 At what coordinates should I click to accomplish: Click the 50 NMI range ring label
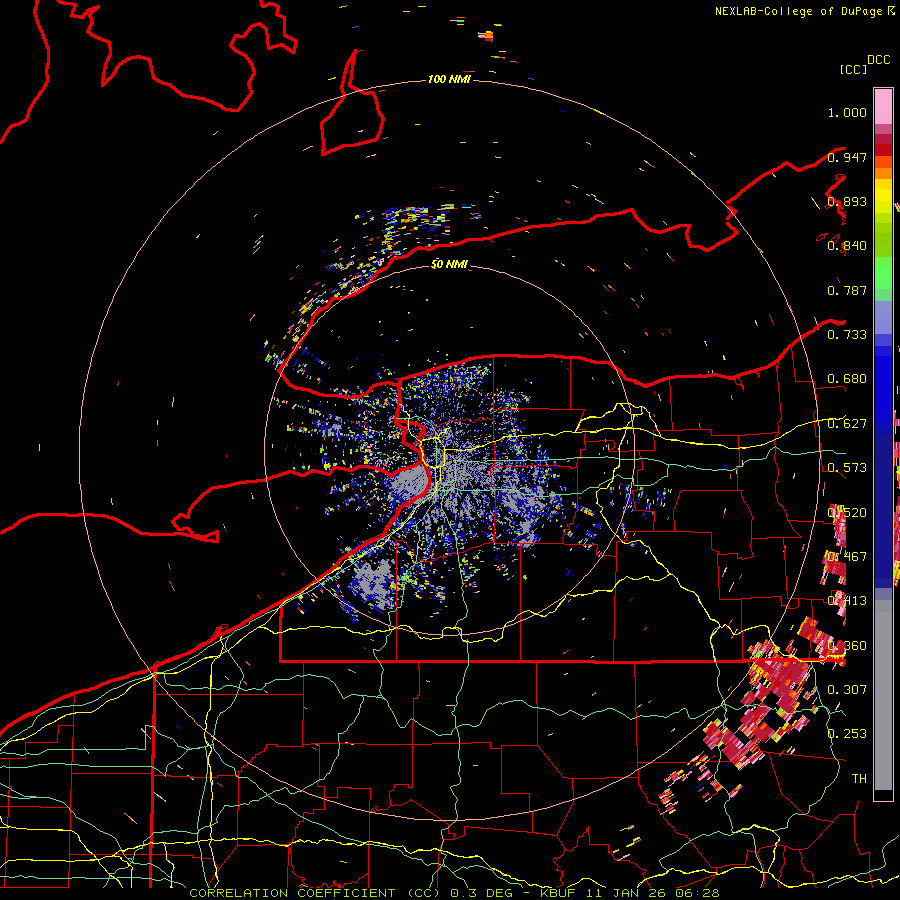point(449,265)
